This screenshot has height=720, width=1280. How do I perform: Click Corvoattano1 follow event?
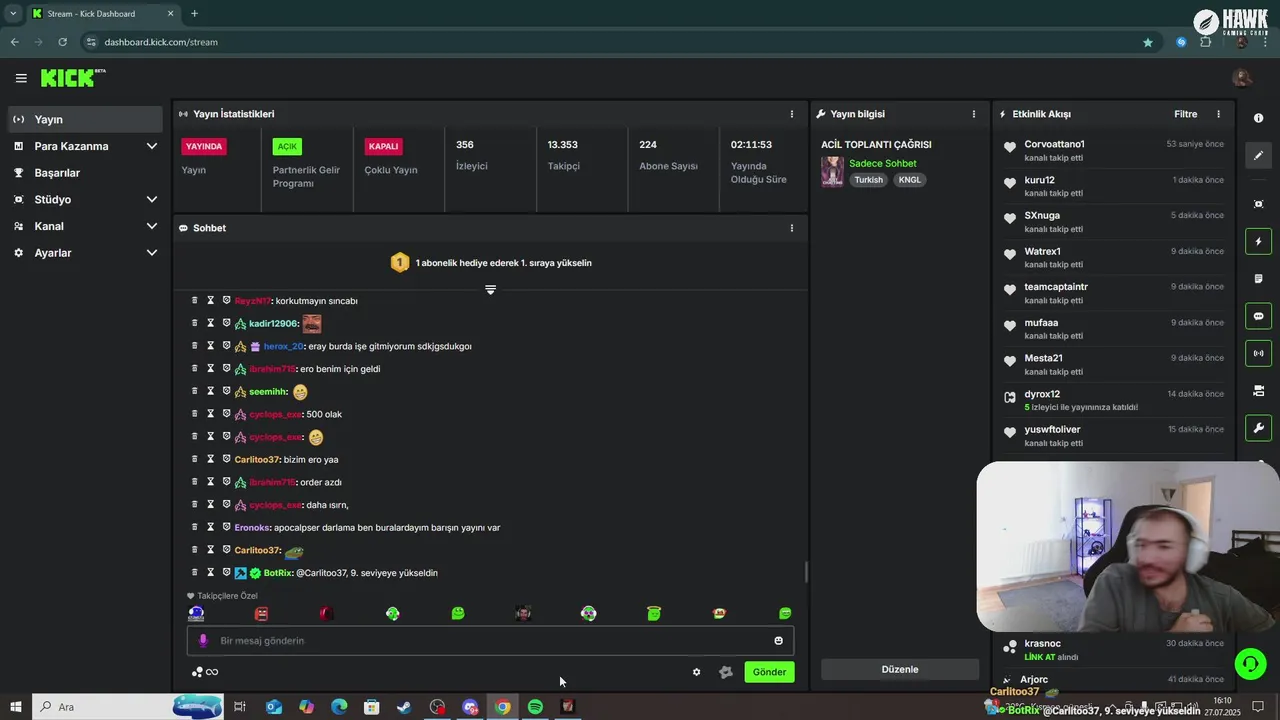[1114, 151]
